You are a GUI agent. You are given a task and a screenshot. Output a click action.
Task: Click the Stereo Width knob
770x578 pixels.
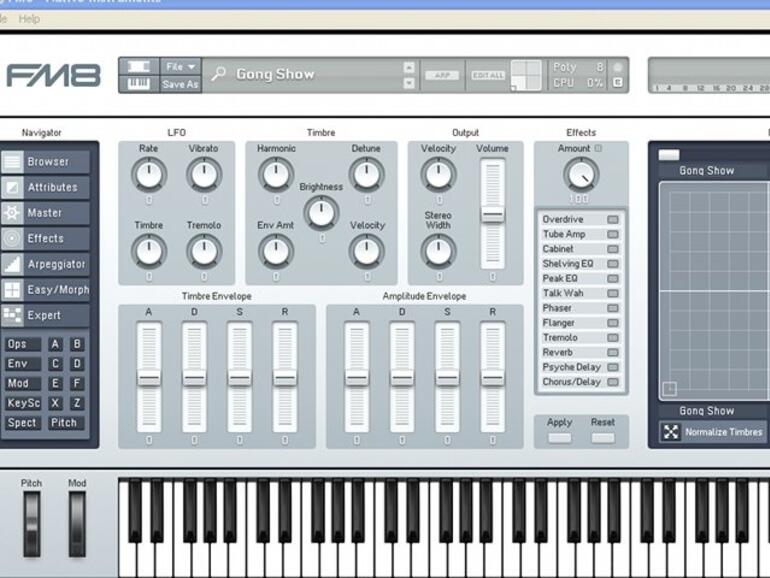[x=439, y=251]
